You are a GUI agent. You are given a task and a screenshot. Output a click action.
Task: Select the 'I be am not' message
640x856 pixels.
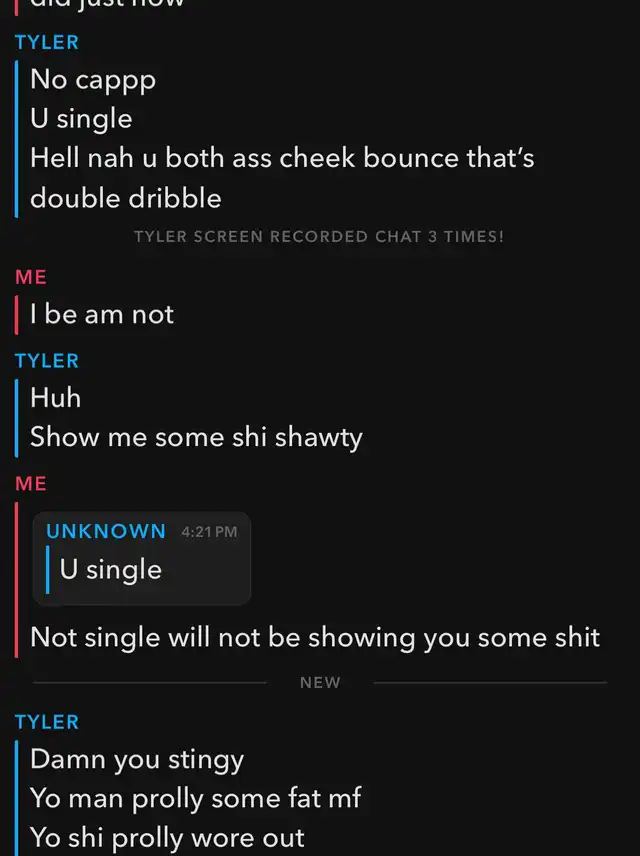[x=102, y=314]
